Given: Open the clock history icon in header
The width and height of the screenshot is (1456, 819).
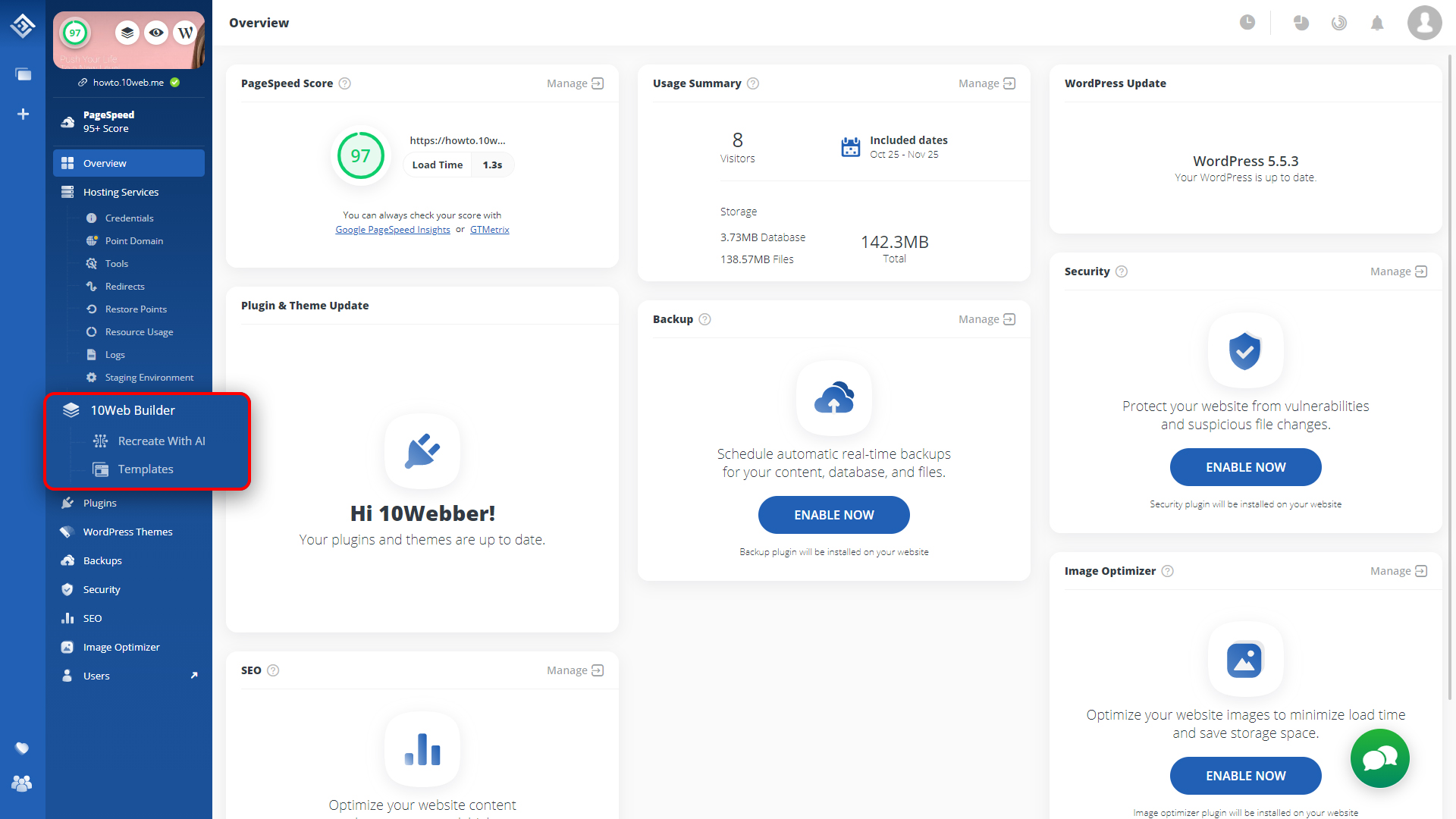Looking at the screenshot, I should click(x=1247, y=23).
